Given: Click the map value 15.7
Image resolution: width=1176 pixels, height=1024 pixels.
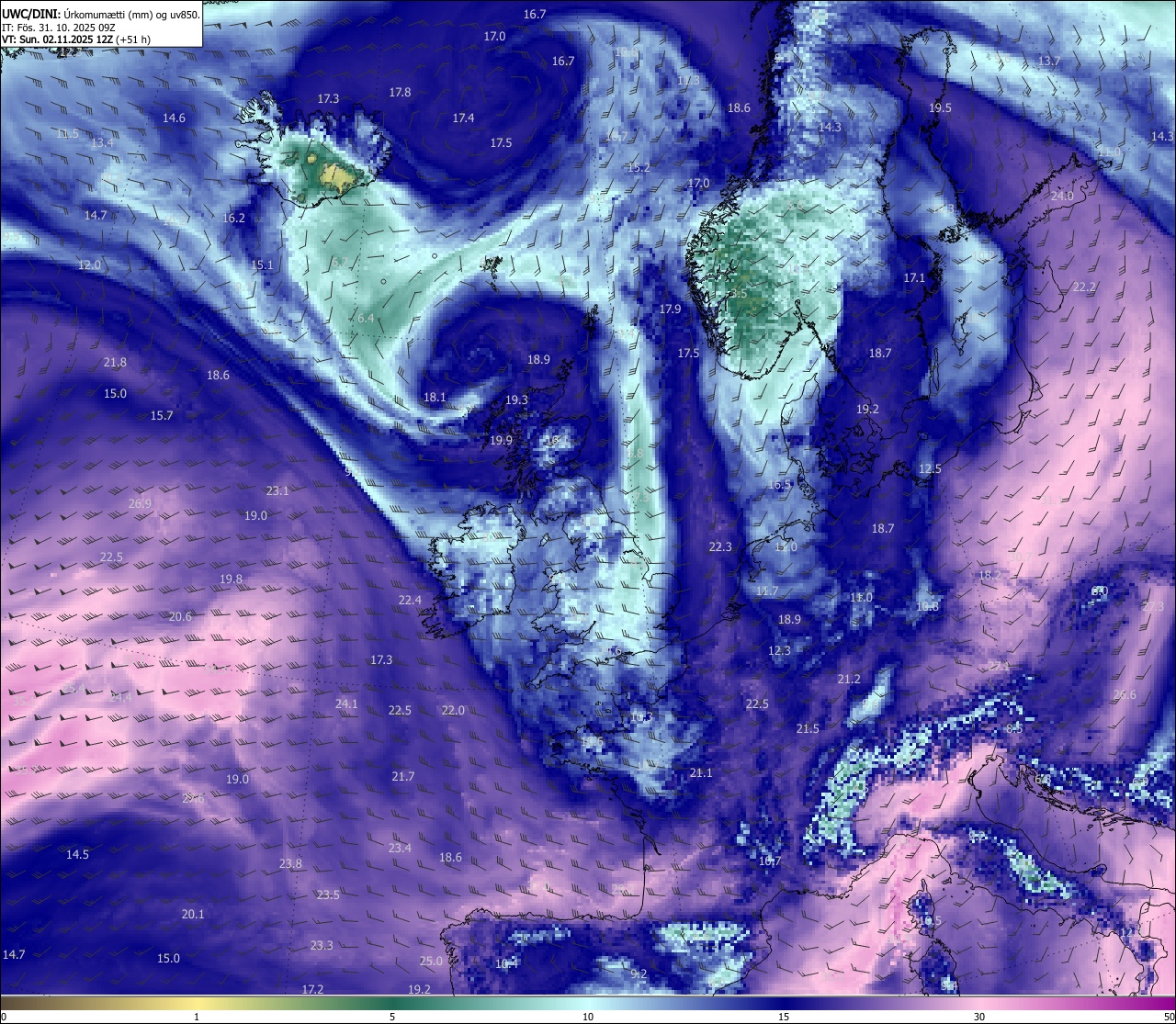Looking at the screenshot, I should pyautogui.click(x=162, y=415).
